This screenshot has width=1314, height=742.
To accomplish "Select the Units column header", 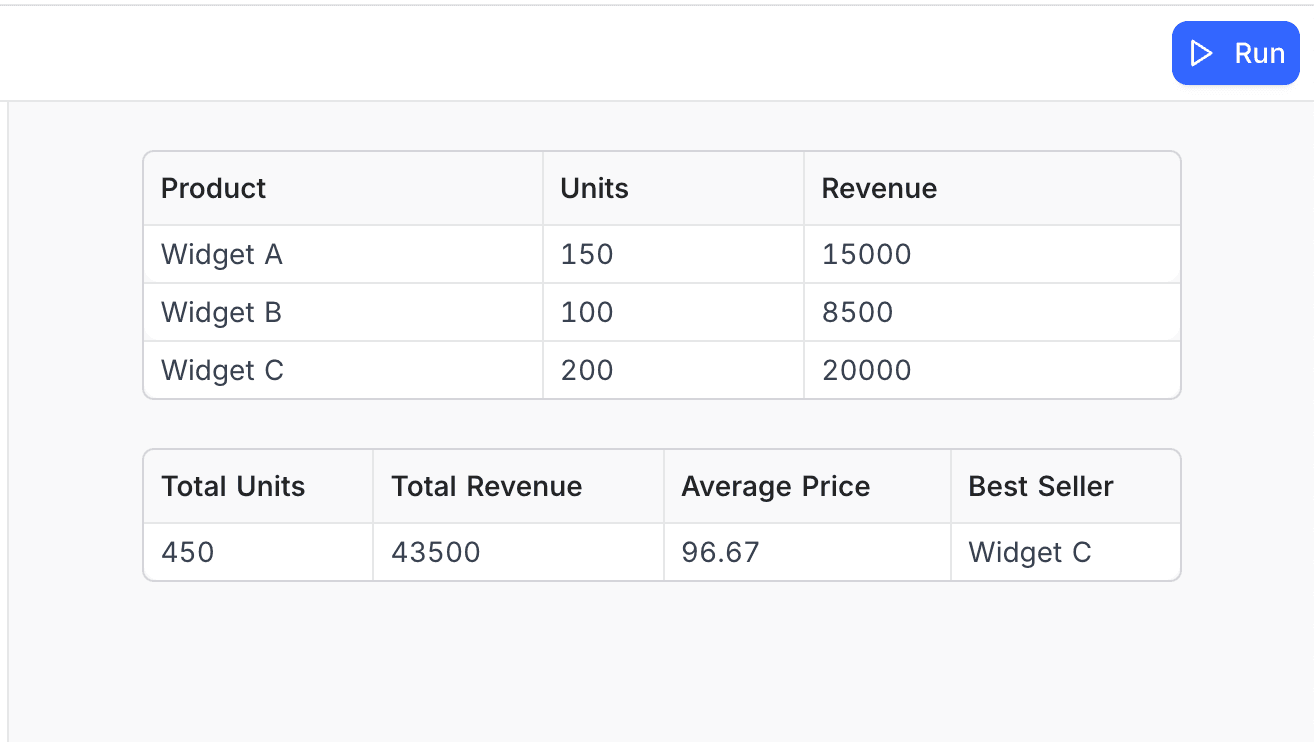I will tap(594, 188).
